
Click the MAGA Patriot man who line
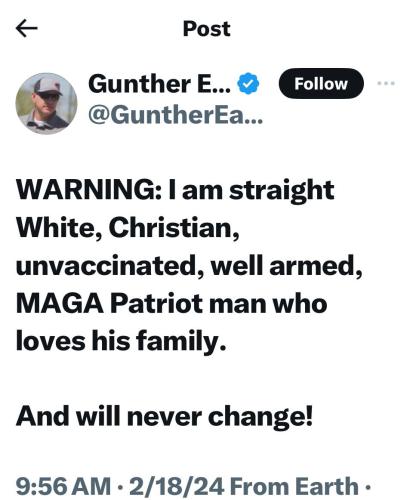point(171,304)
